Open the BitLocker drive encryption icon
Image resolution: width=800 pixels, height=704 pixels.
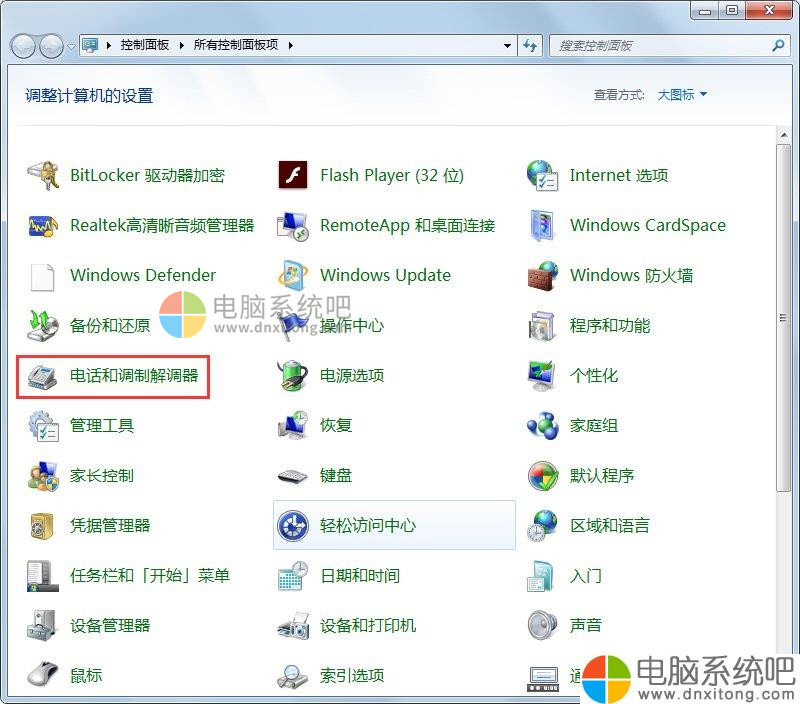point(43,175)
